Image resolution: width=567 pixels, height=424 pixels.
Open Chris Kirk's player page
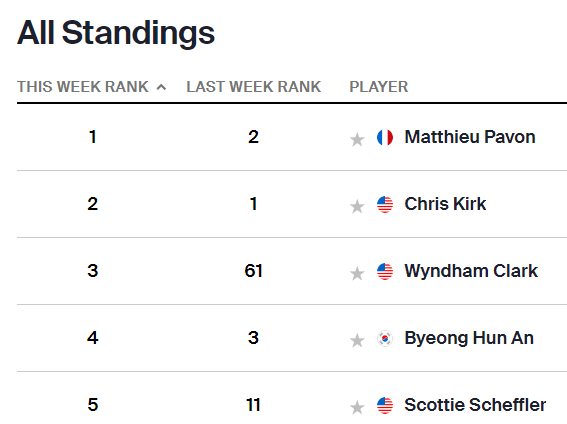coord(445,204)
